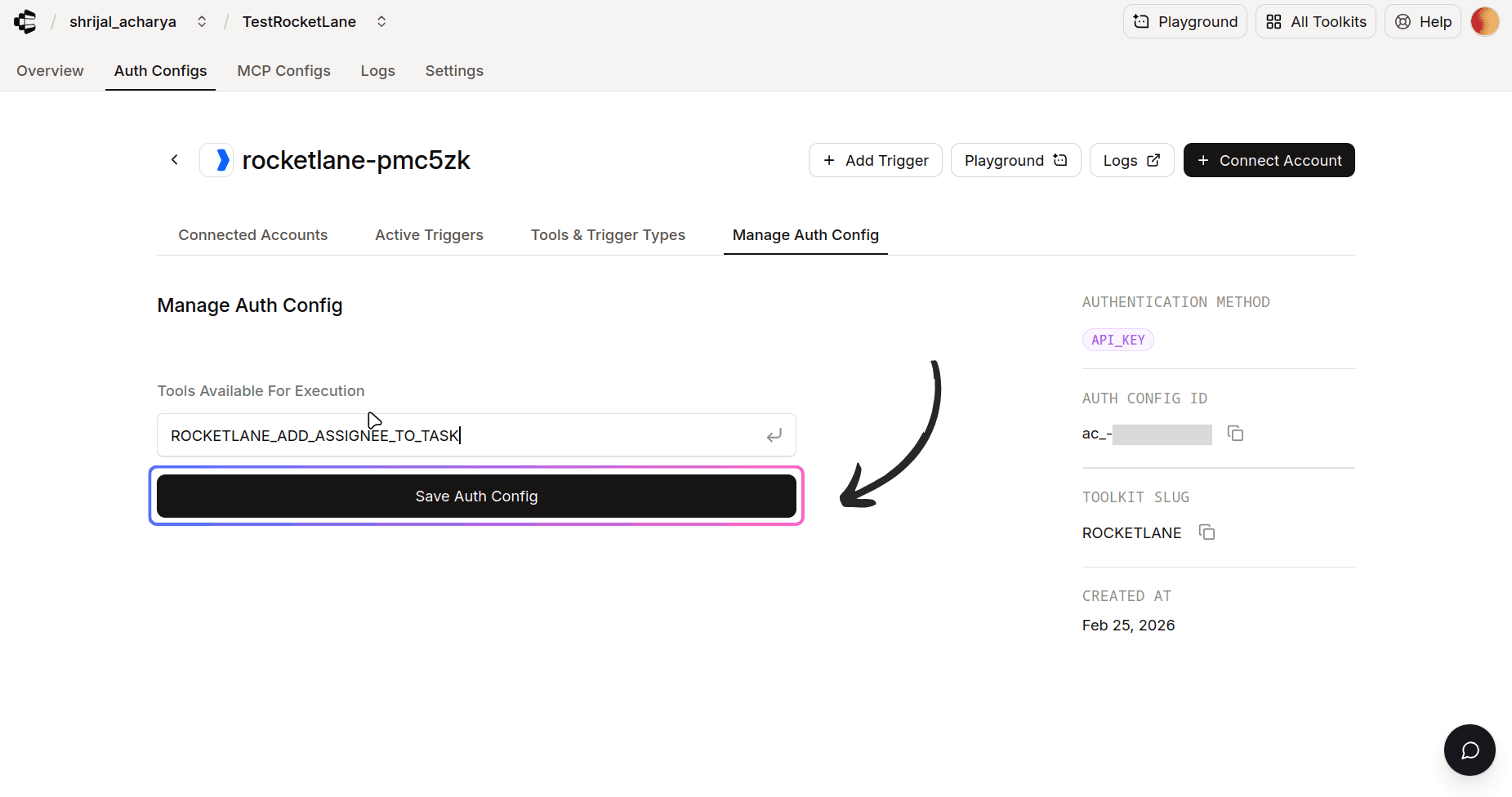
Task: Select Manage Auth Config tab
Action: tap(805, 235)
